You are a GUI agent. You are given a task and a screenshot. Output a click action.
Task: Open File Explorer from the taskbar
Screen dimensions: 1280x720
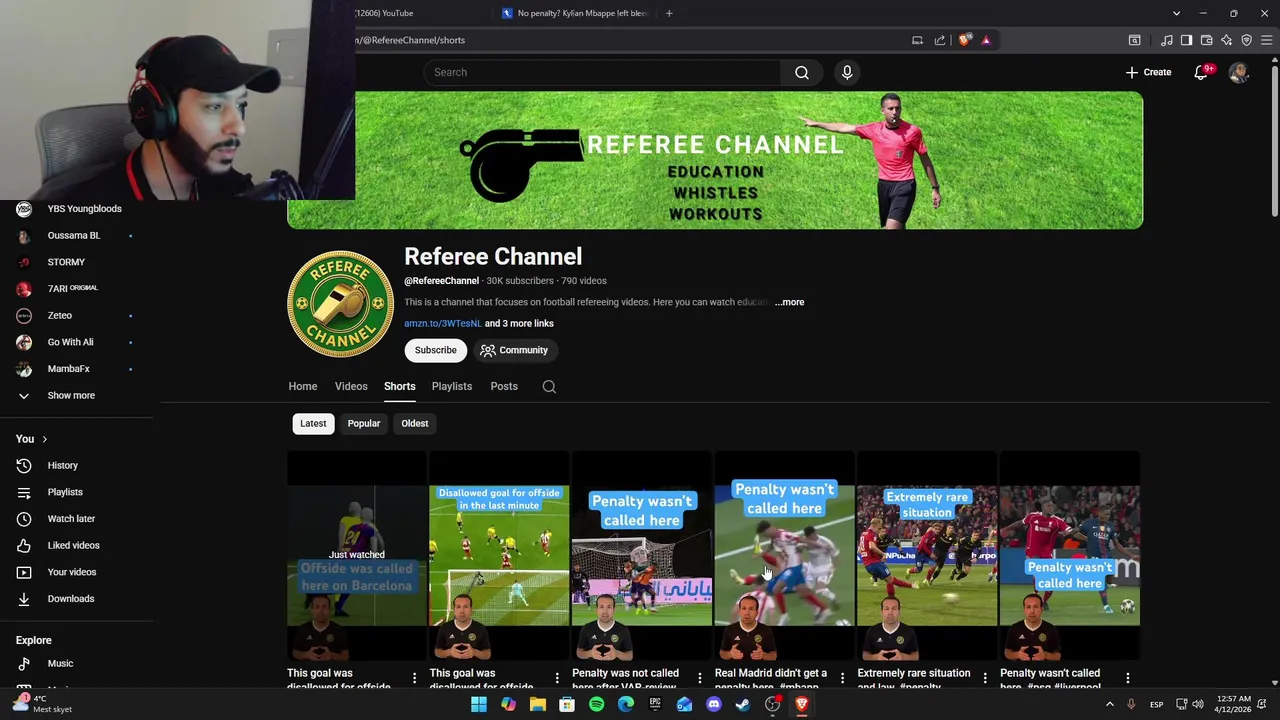pyautogui.click(x=538, y=704)
